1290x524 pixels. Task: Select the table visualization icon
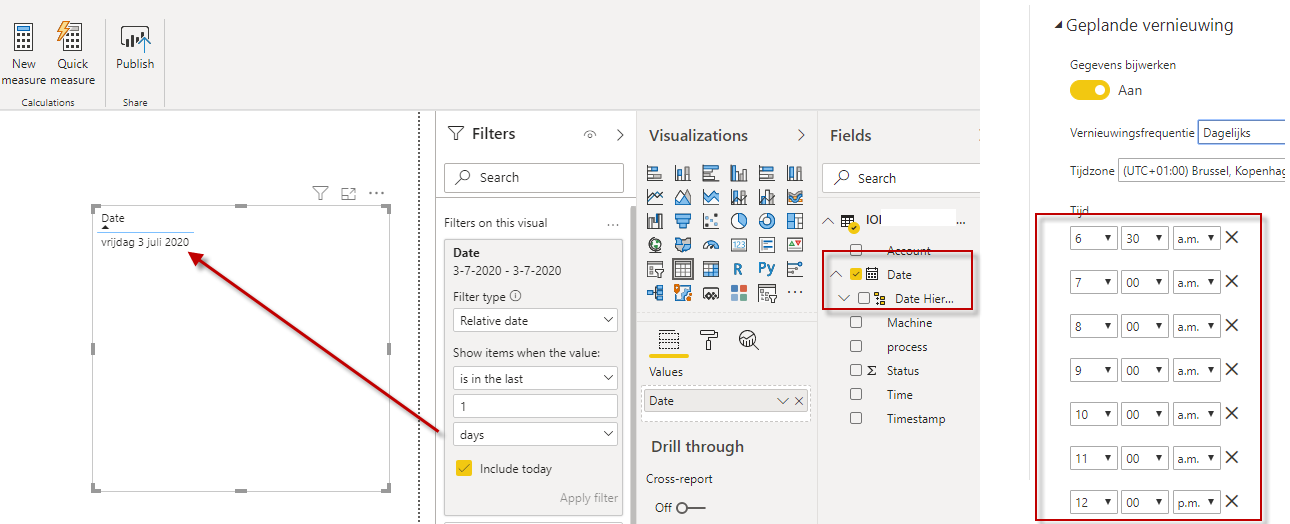(683, 268)
